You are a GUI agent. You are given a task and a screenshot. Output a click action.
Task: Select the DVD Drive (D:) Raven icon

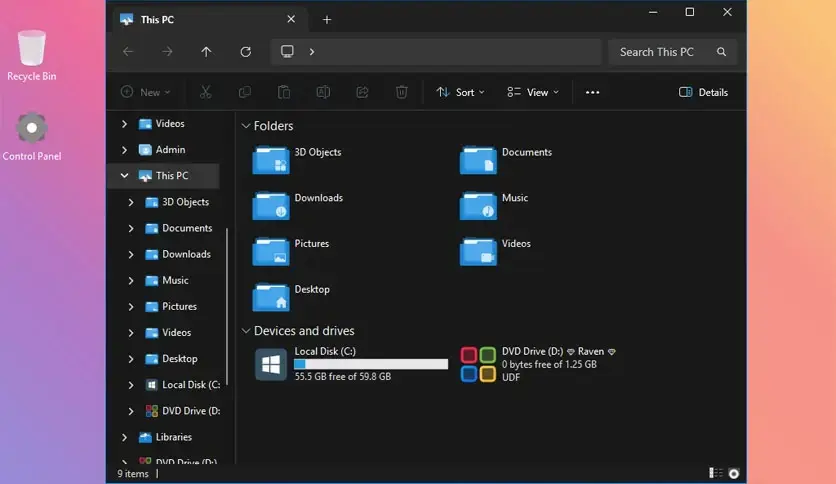(x=478, y=365)
